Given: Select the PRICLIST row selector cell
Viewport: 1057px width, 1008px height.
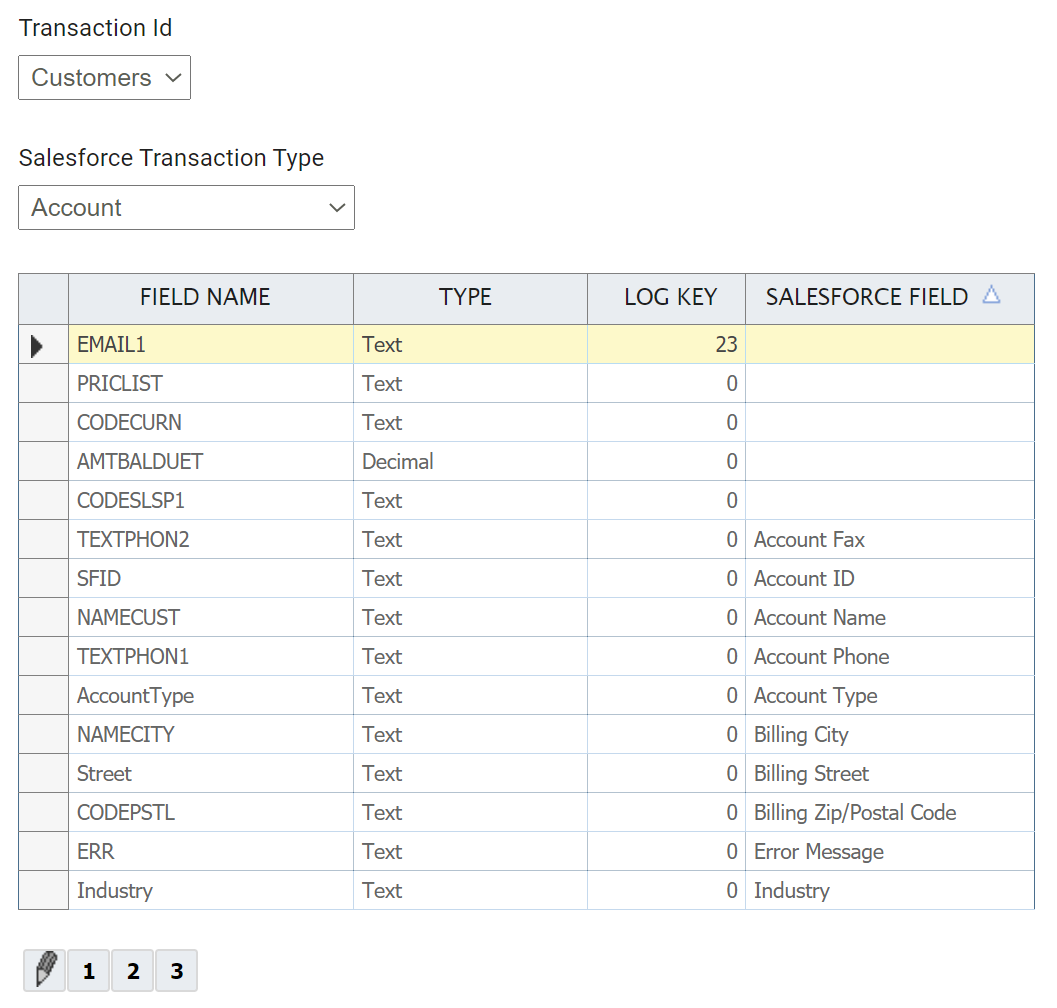Looking at the screenshot, I should [44, 384].
